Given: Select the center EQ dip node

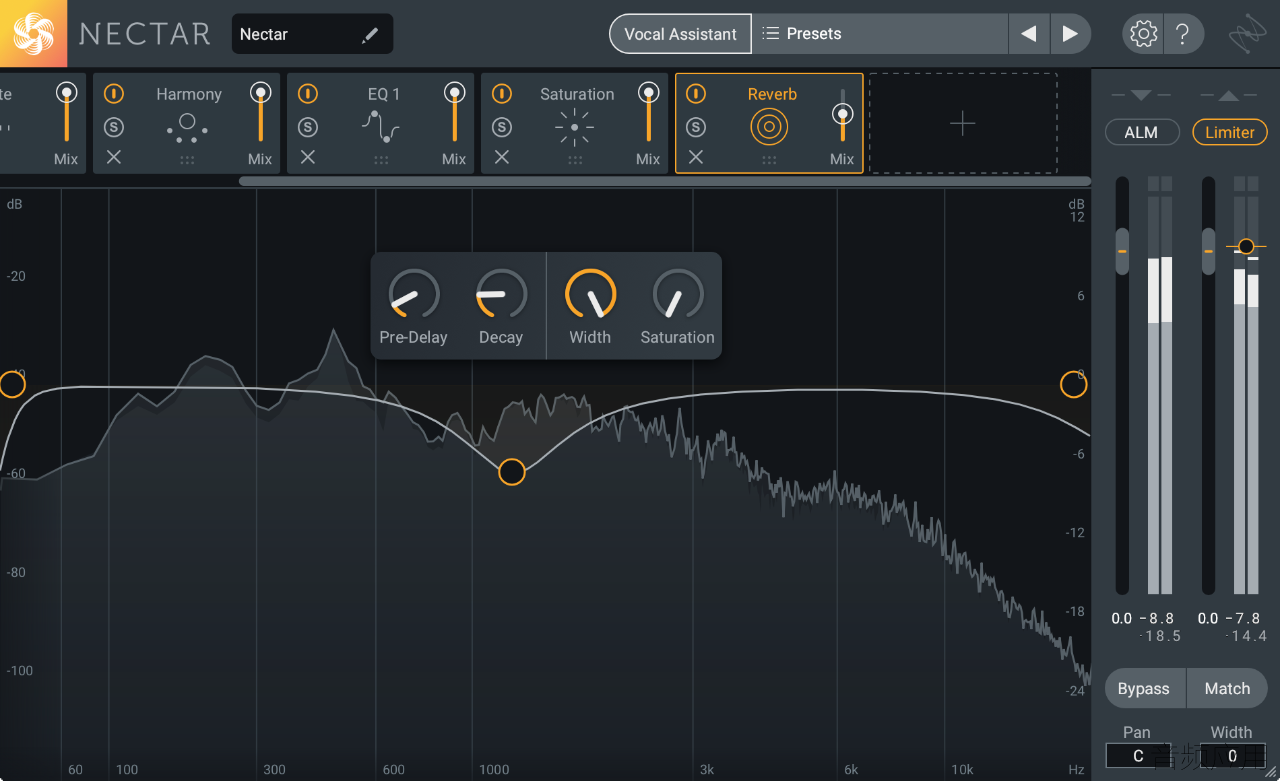Looking at the screenshot, I should (x=512, y=472).
